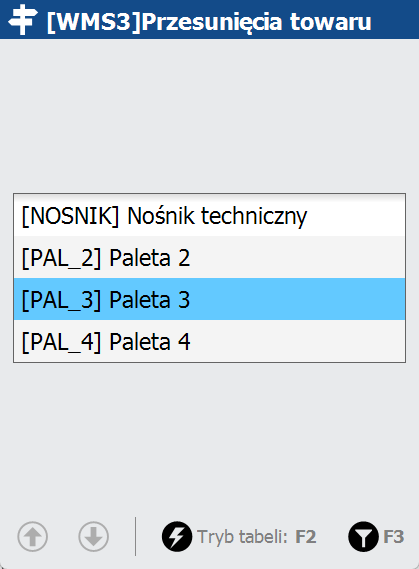This screenshot has height=569, width=419.
Task: Select the highlighted [PAL_3] Paleta 3 row
Action: (x=209, y=299)
